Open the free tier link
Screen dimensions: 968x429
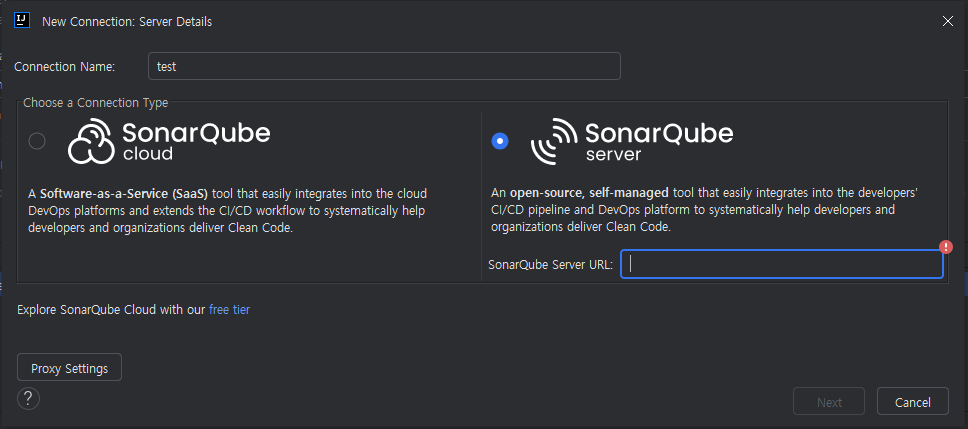[229, 310]
